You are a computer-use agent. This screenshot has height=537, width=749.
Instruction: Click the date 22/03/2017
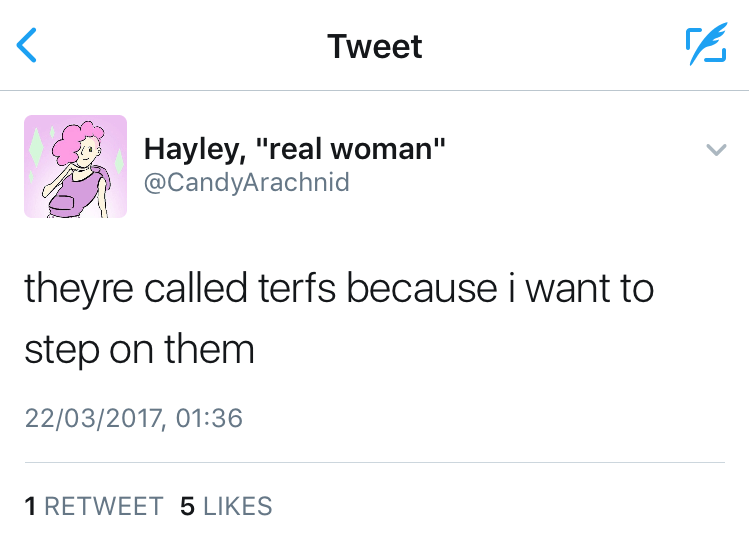click(x=94, y=417)
